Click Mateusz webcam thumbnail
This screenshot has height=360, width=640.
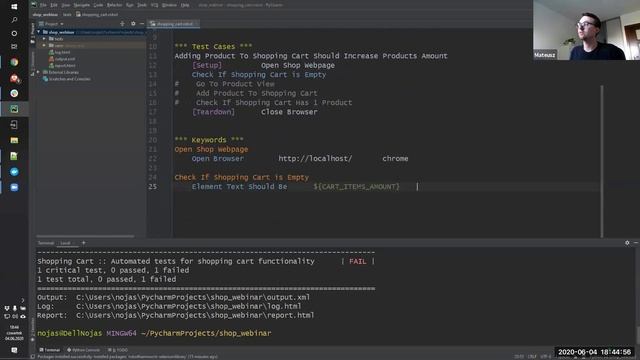point(586,30)
